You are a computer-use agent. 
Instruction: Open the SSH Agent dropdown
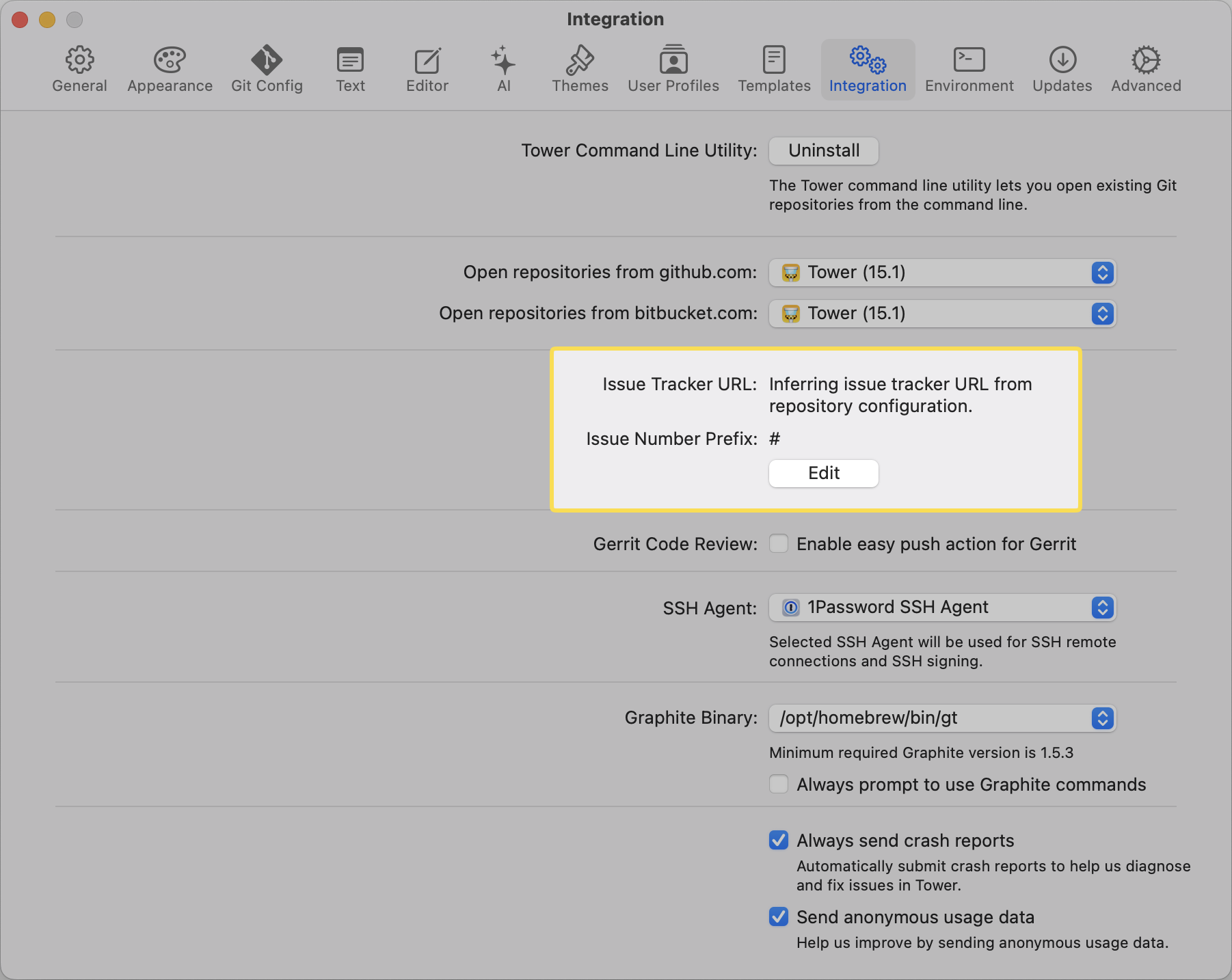tap(942, 608)
